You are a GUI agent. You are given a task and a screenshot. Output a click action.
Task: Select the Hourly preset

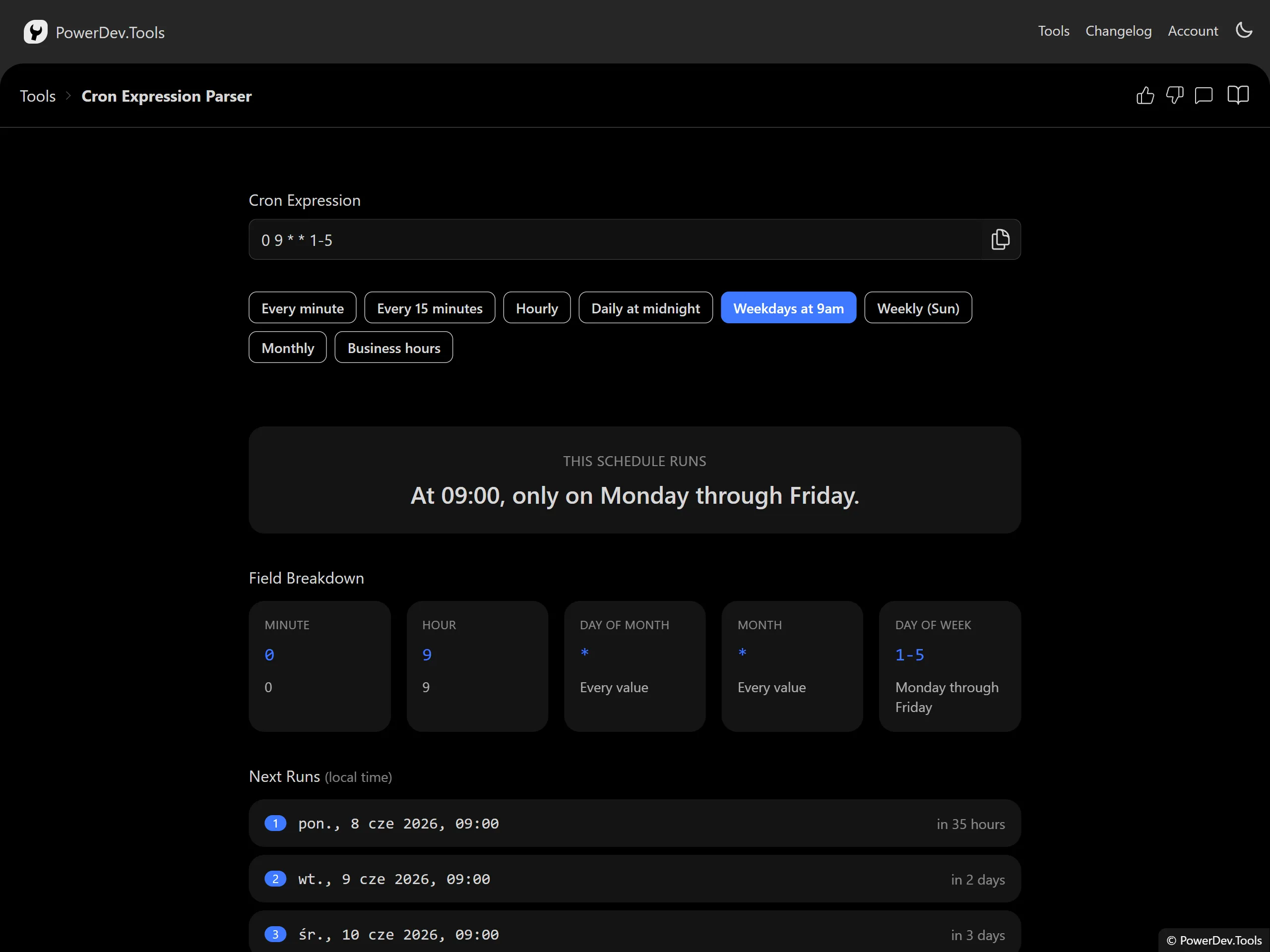point(537,307)
